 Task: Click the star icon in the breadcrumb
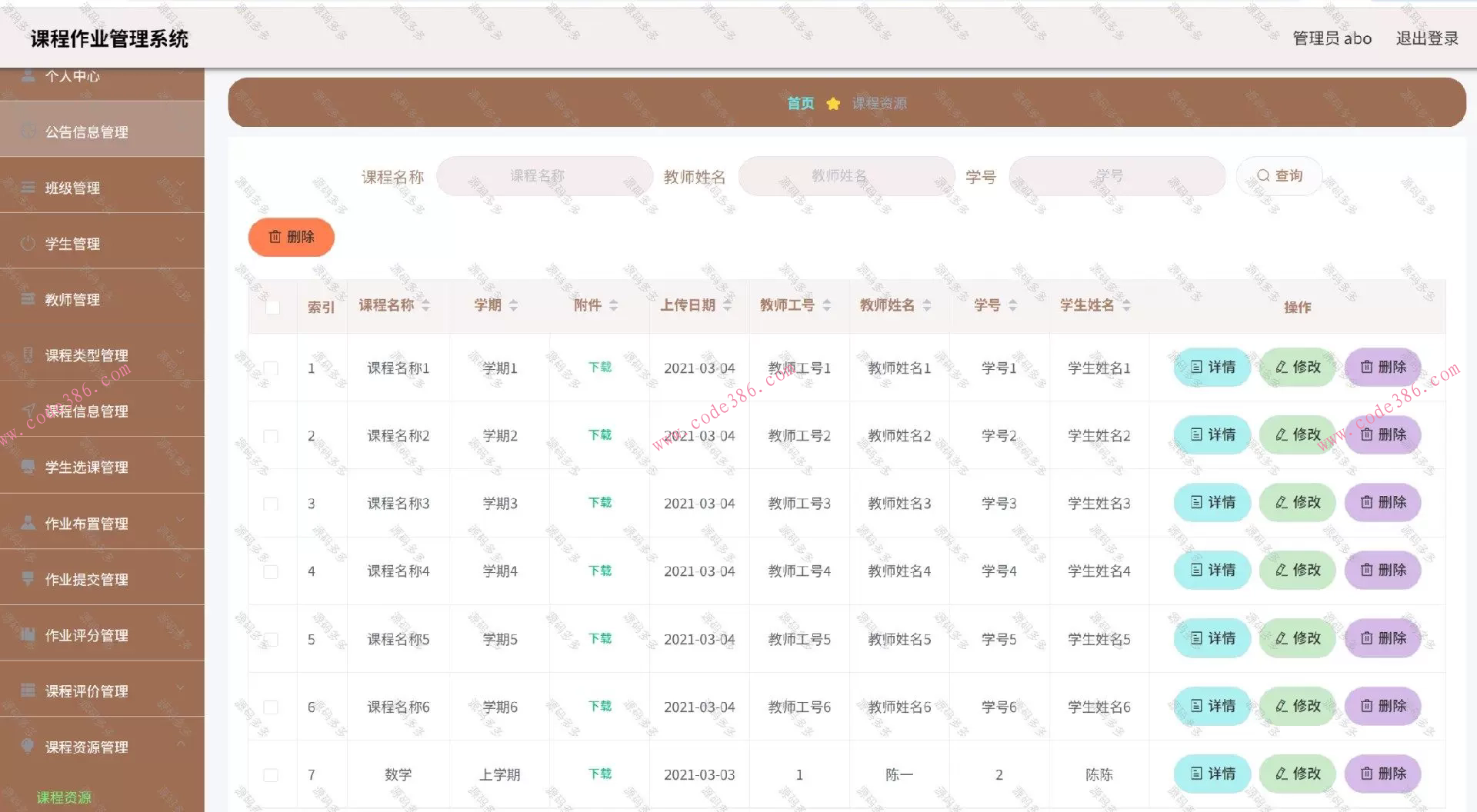tap(833, 102)
